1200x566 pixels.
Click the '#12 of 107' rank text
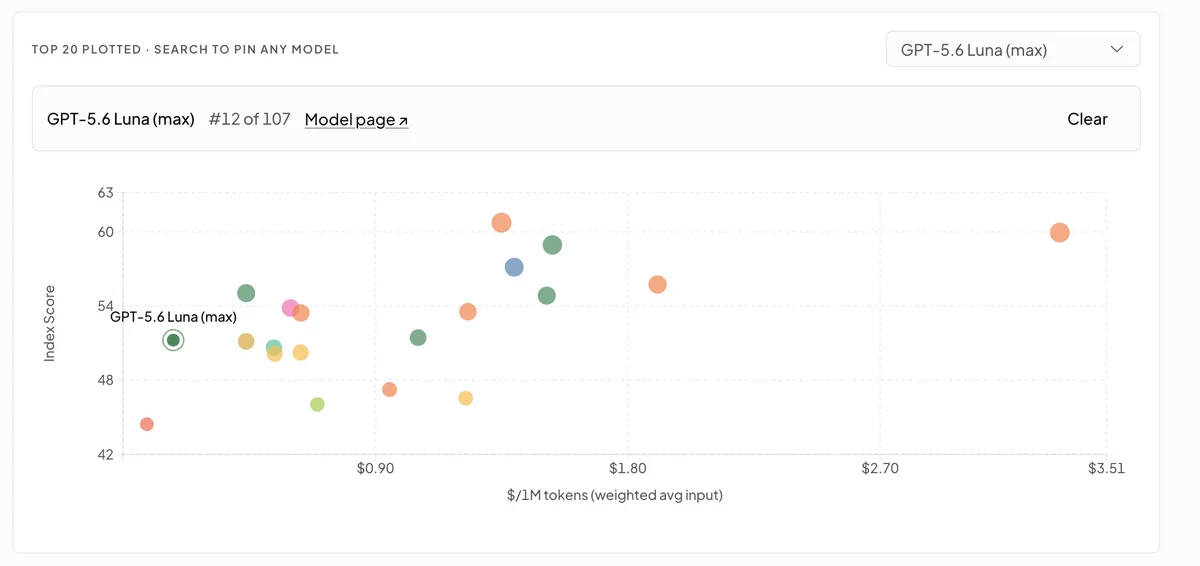(x=250, y=119)
